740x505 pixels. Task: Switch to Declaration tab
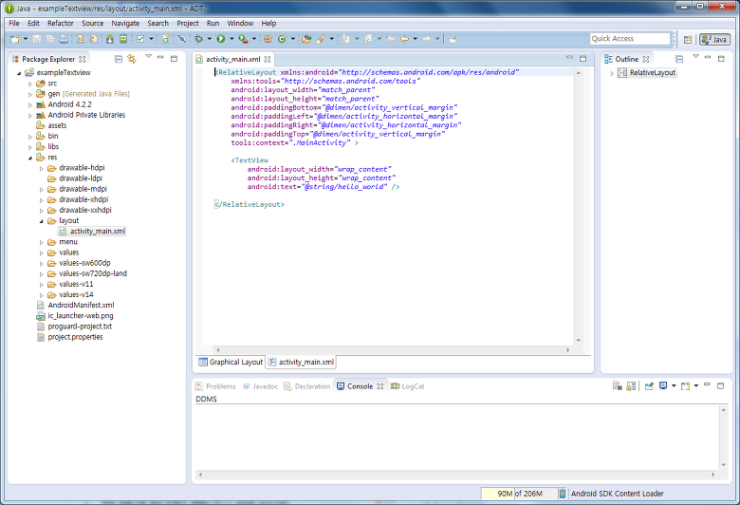[x=307, y=386]
